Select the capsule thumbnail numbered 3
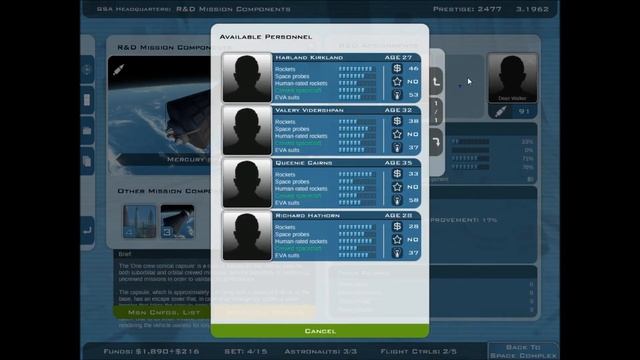Viewport: 640px width, 360px height. [x=177, y=222]
